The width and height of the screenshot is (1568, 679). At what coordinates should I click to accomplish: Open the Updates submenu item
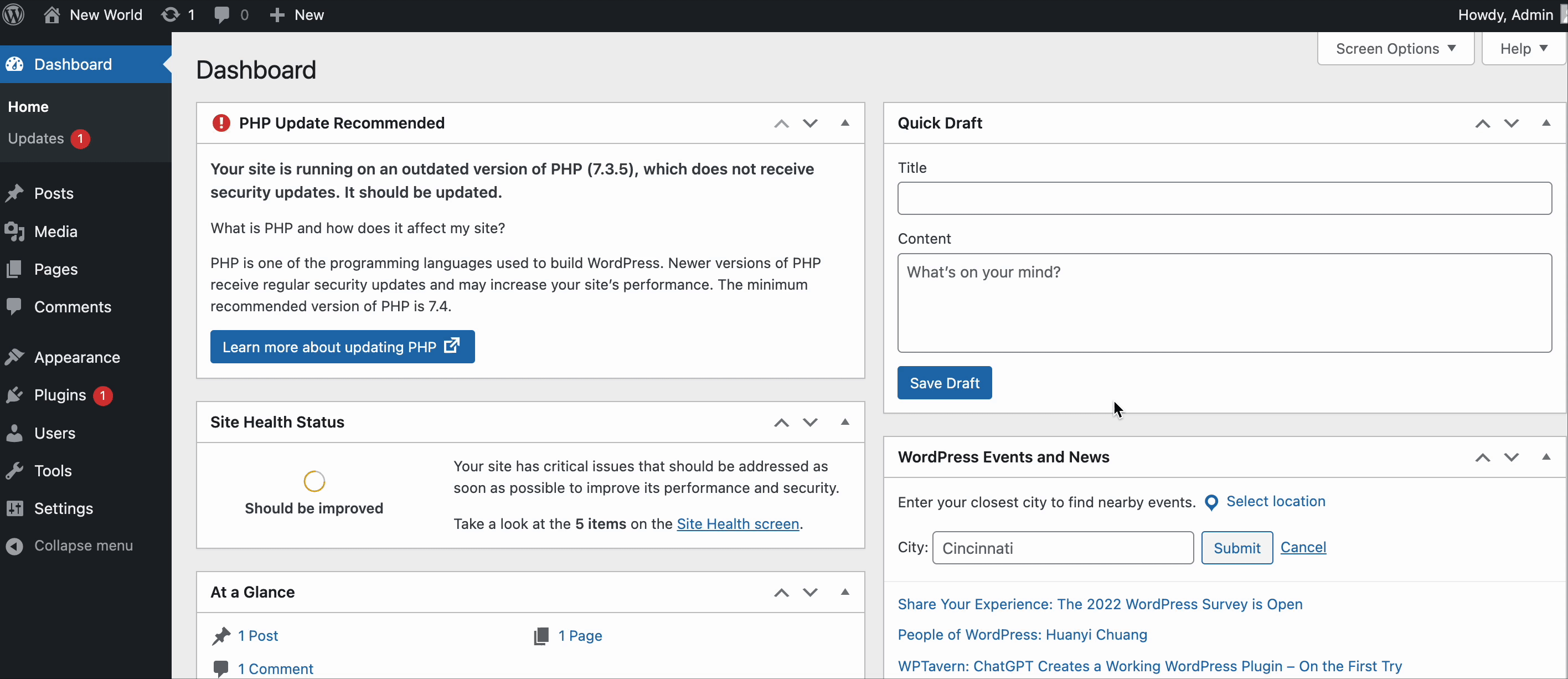point(36,139)
